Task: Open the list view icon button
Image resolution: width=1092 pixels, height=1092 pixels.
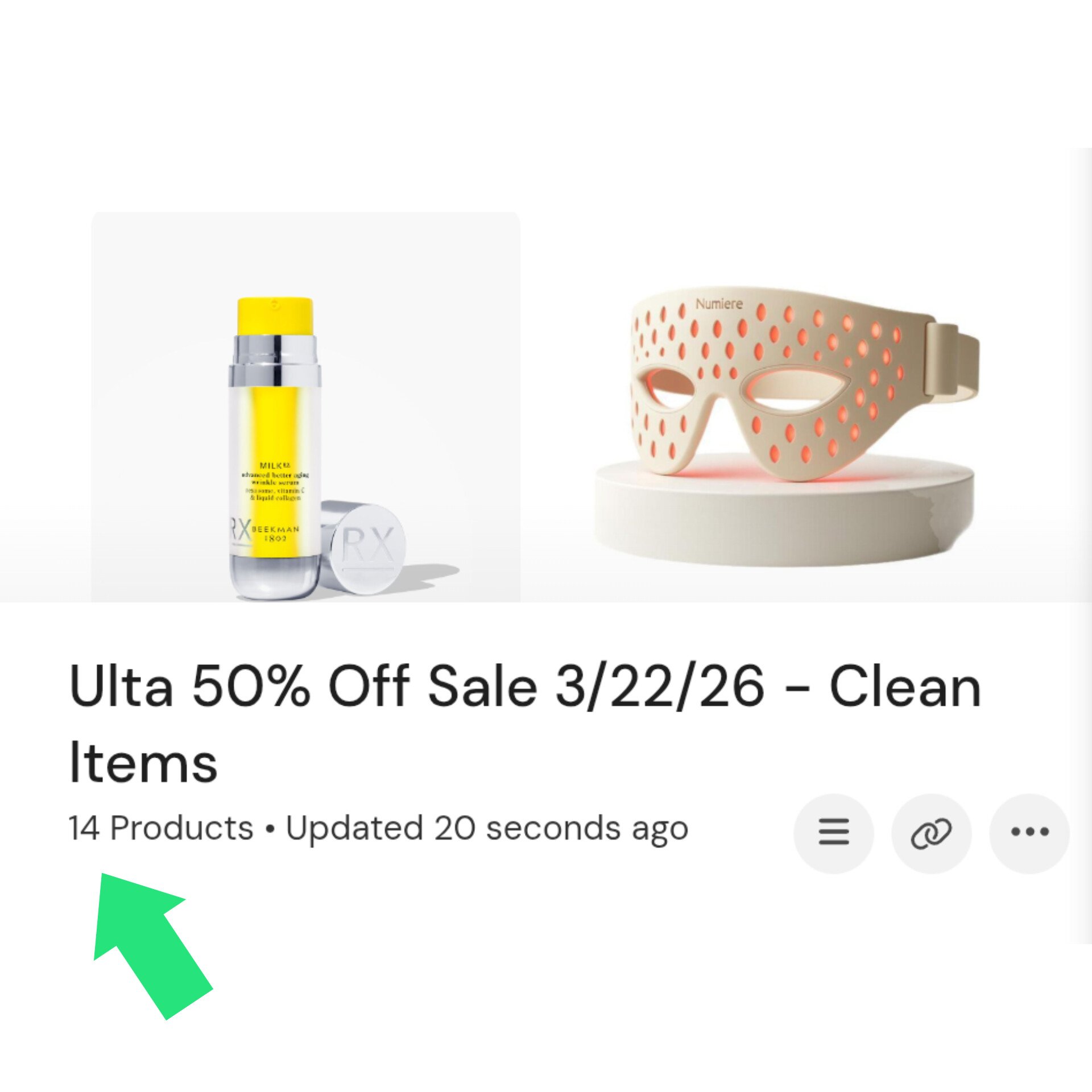Action: tap(833, 833)
